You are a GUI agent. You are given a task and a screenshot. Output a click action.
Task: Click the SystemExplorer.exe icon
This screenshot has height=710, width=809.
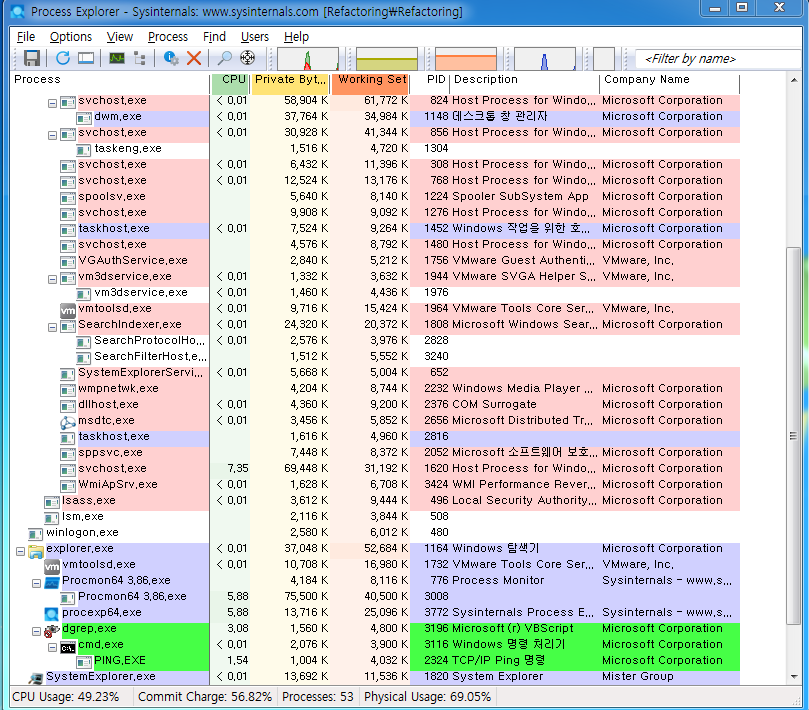36,677
